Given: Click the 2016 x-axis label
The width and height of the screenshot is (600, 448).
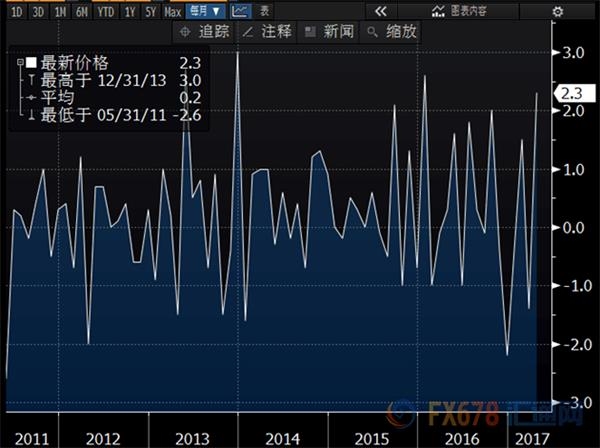Looking at the screenshot, I should click(x=462, y=439).
